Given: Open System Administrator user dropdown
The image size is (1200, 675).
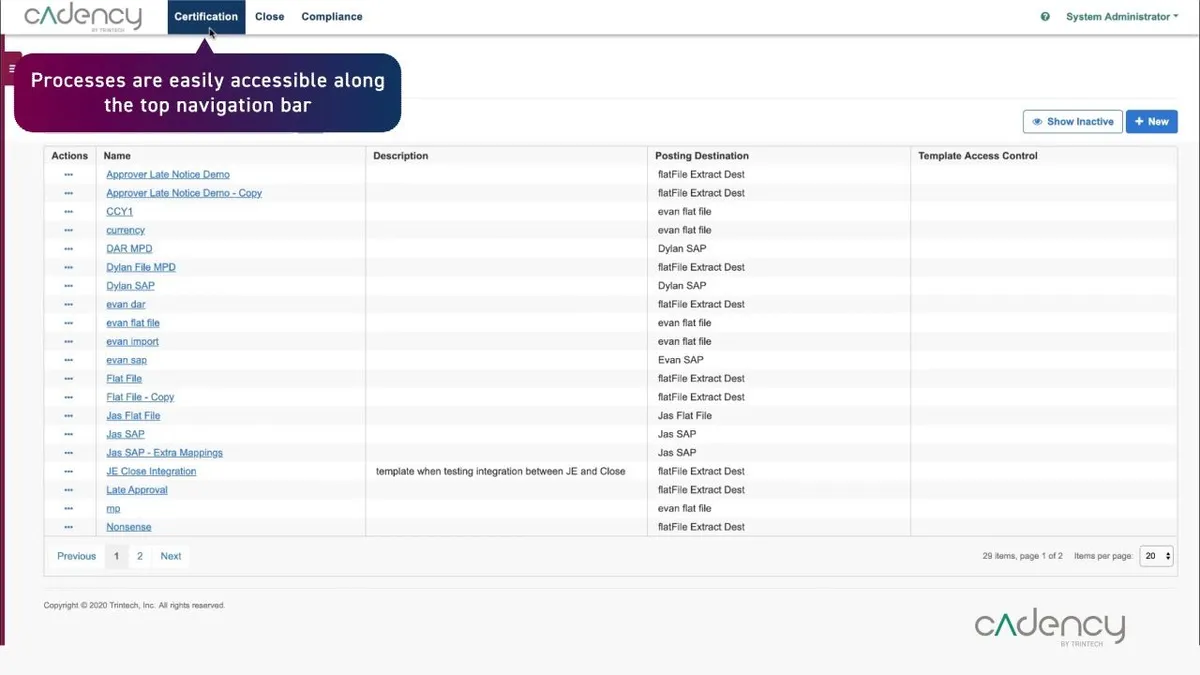Looking at the screenshot, I should [1122, 17].
